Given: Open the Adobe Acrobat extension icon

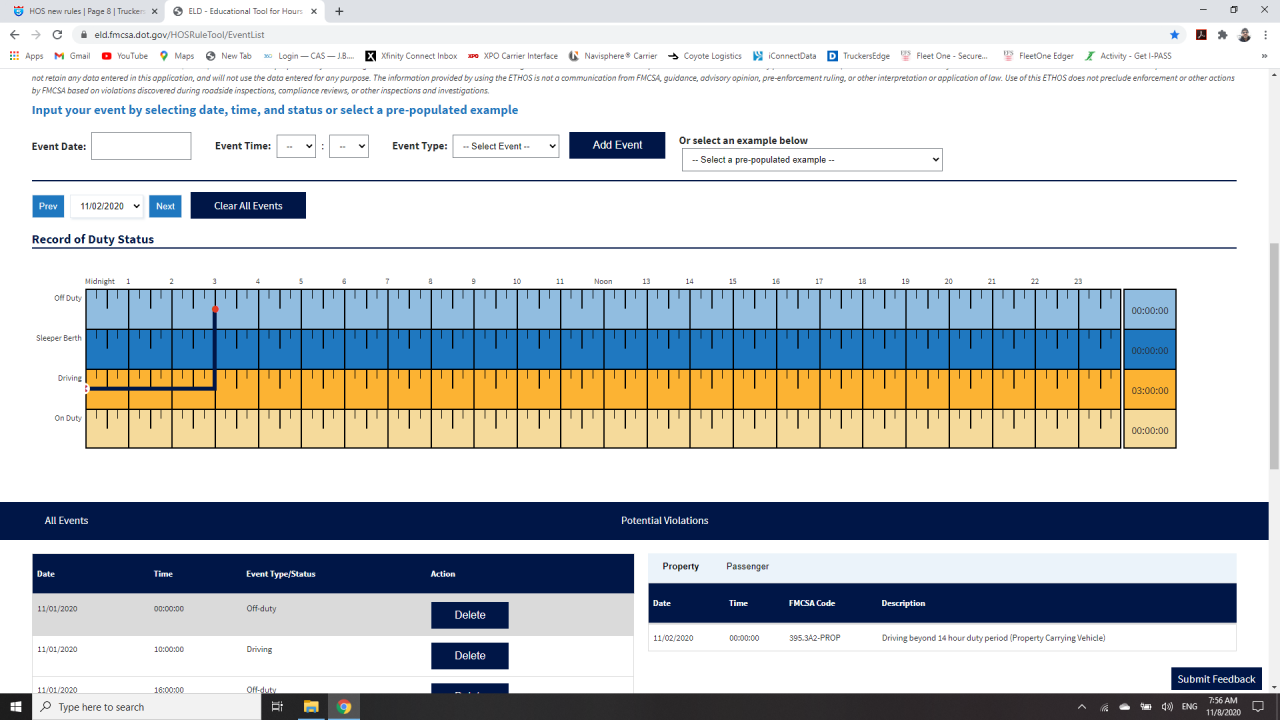Looking at the screenshot, I should coord(1201,34).
